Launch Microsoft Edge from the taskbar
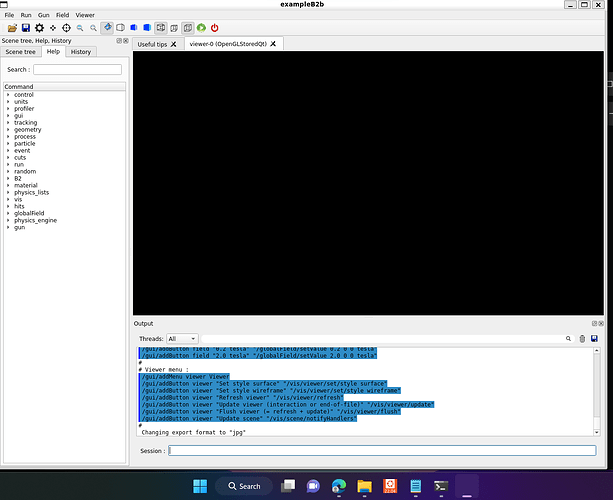The height and width of the screenshot is (500, 613). (339, 486)
